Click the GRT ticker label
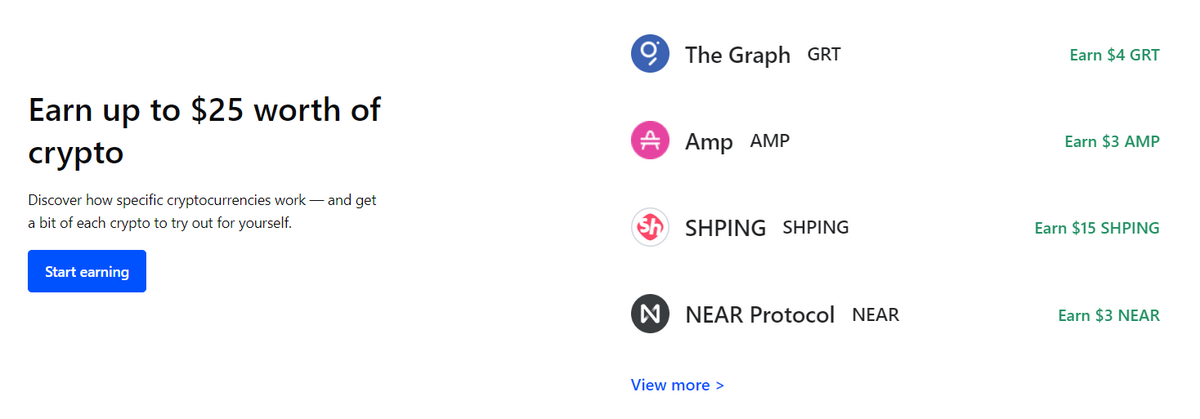 pyautogui.click(x=824, y=54)
